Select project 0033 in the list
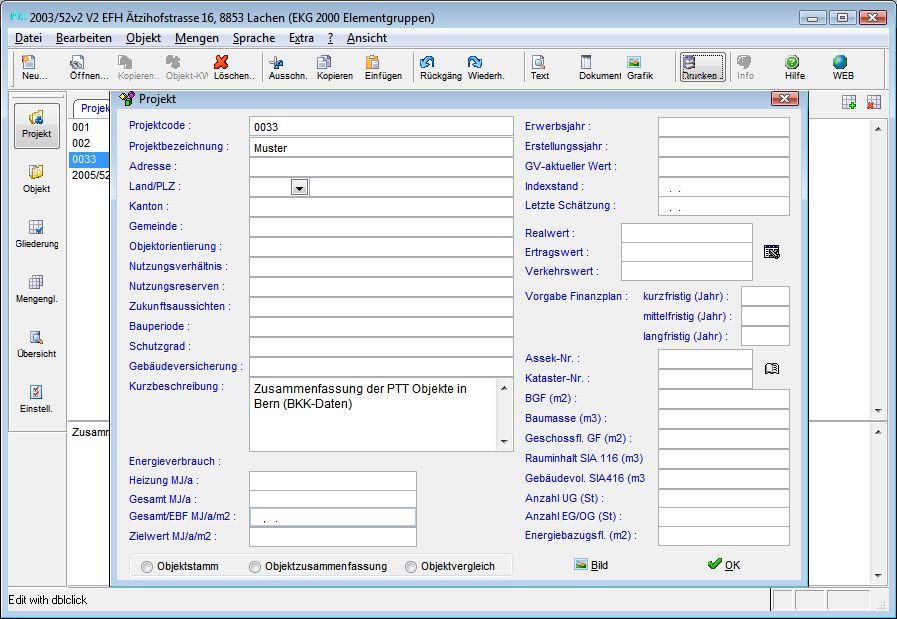Image resolution: width=897 pixels, height=619 pixels. 89,159
